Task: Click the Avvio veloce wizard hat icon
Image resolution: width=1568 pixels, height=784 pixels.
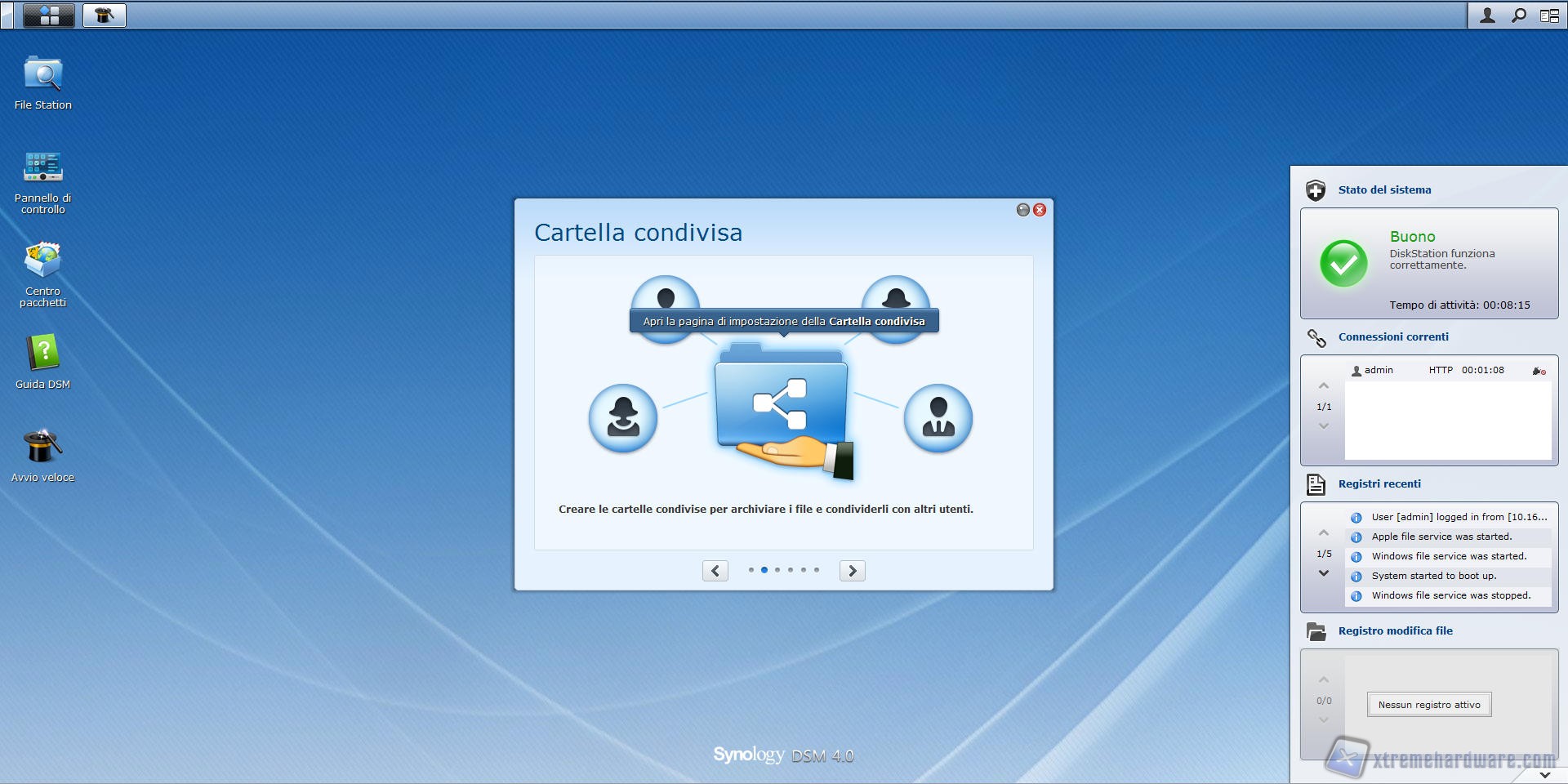Action: pos(42,447)
